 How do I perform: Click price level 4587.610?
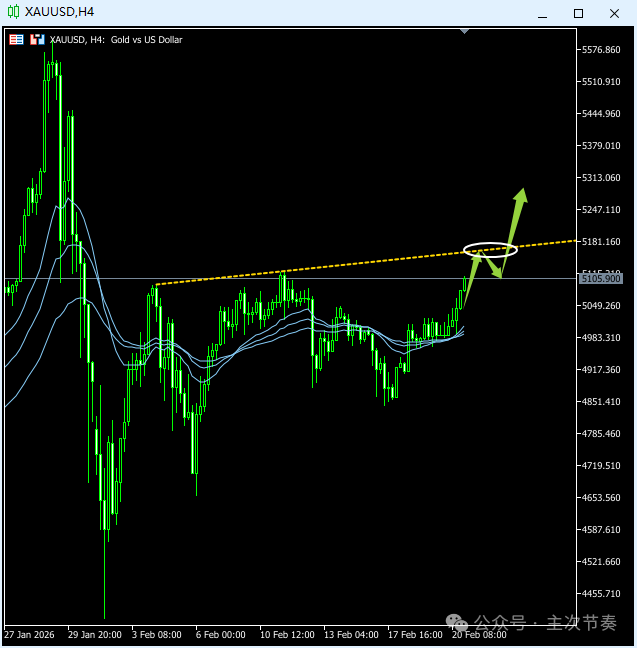click(x=601, y=530)
